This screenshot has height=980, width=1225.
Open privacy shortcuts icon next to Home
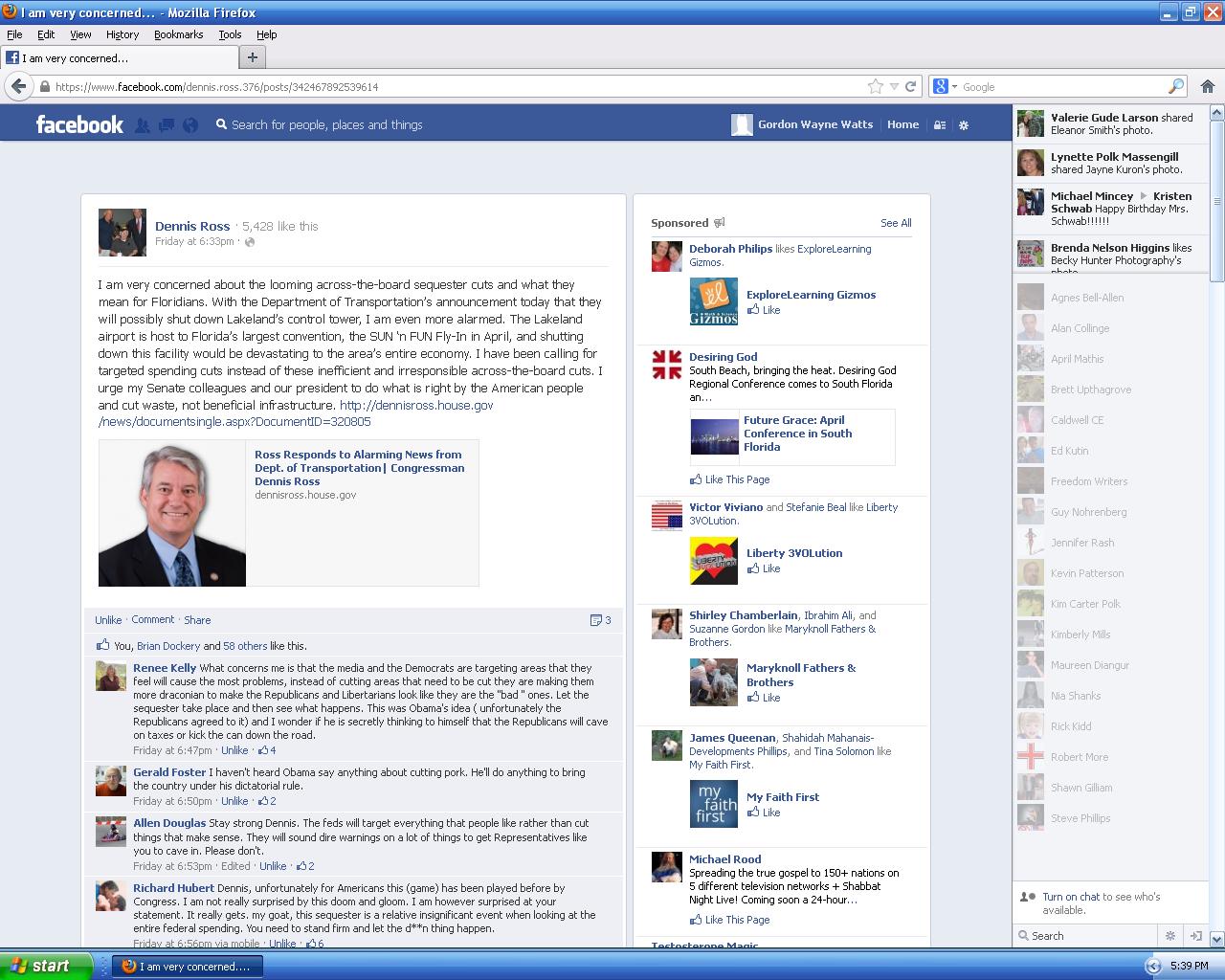(940, 125)
